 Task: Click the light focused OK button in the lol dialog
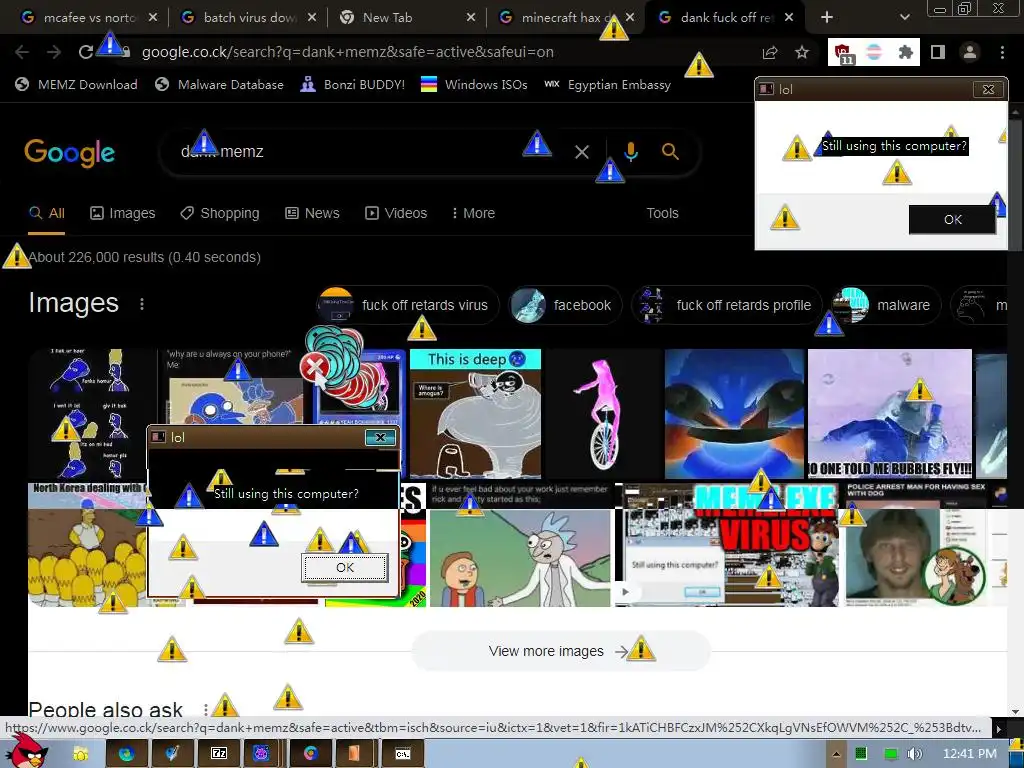pos(345,568)
